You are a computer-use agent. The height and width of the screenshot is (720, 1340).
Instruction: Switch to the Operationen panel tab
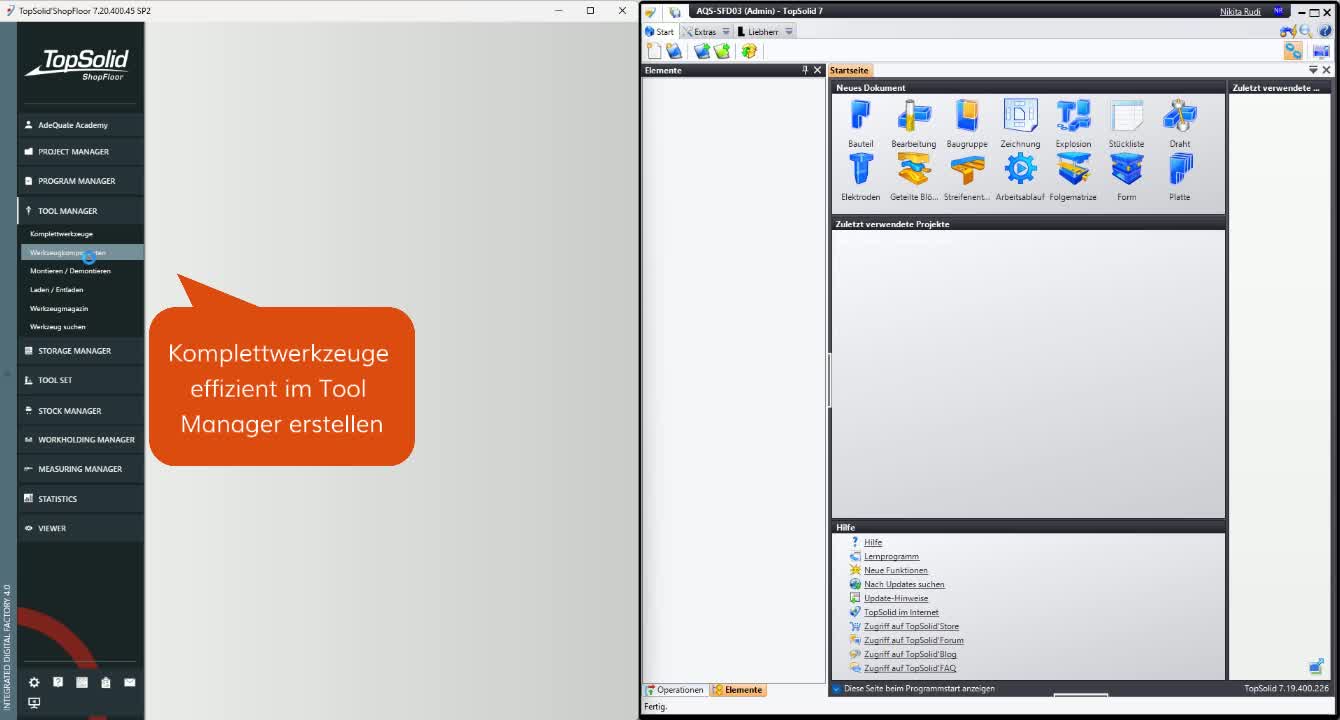[x=675, y=690]
